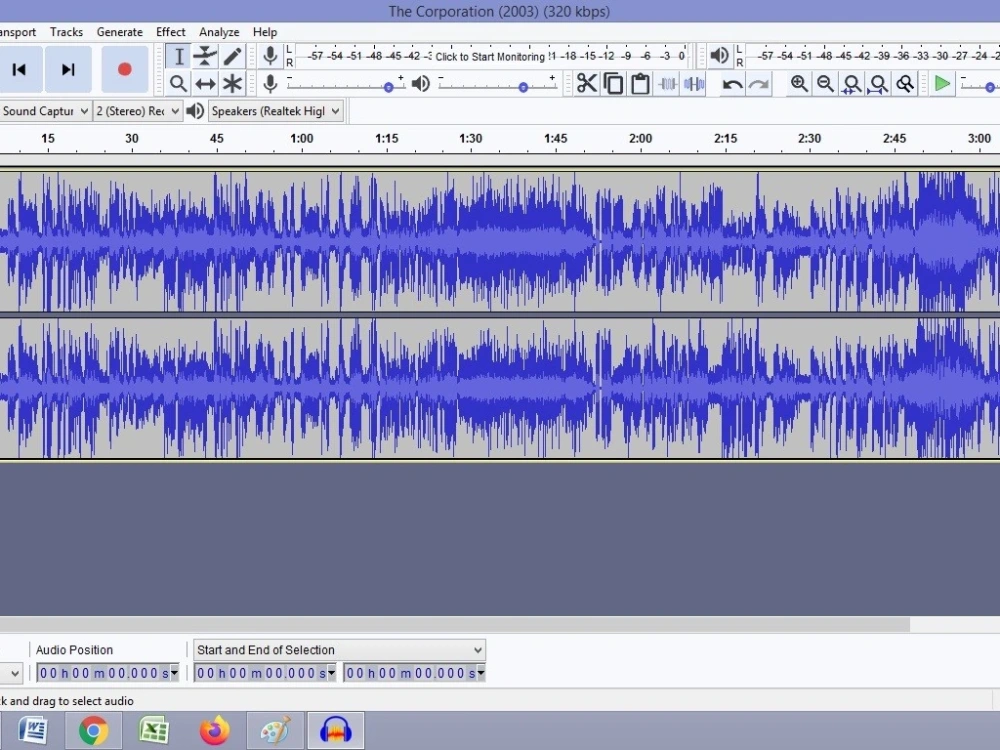Open the Transport menu
1000x750 pixels.
click(x=18, y=32)
